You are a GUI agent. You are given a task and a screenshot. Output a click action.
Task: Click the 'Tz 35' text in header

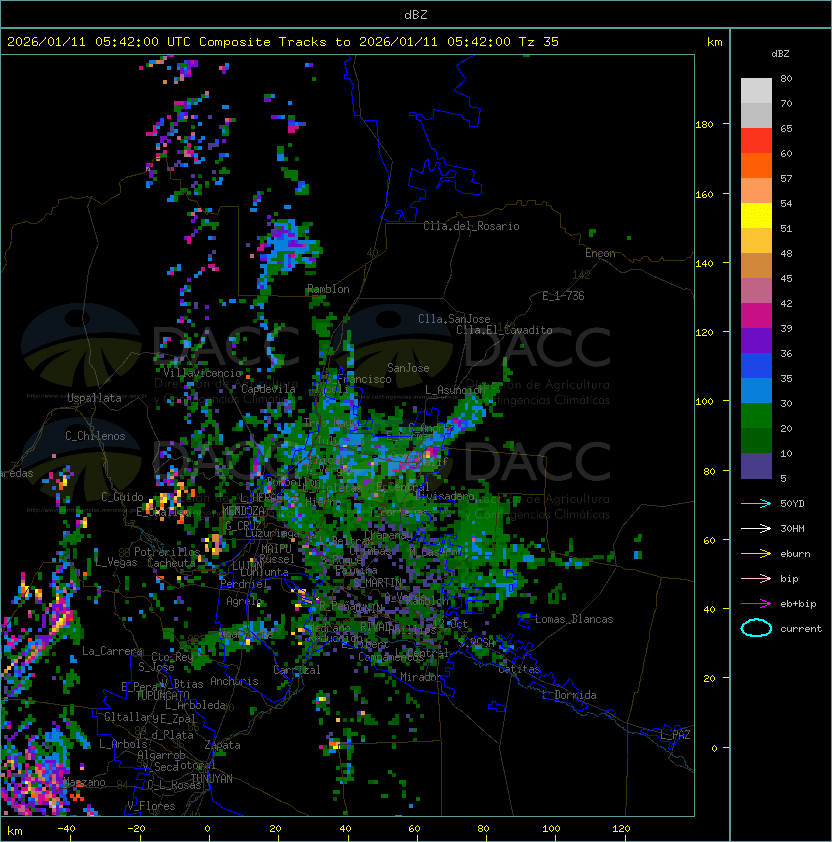(x=539, y=42)
